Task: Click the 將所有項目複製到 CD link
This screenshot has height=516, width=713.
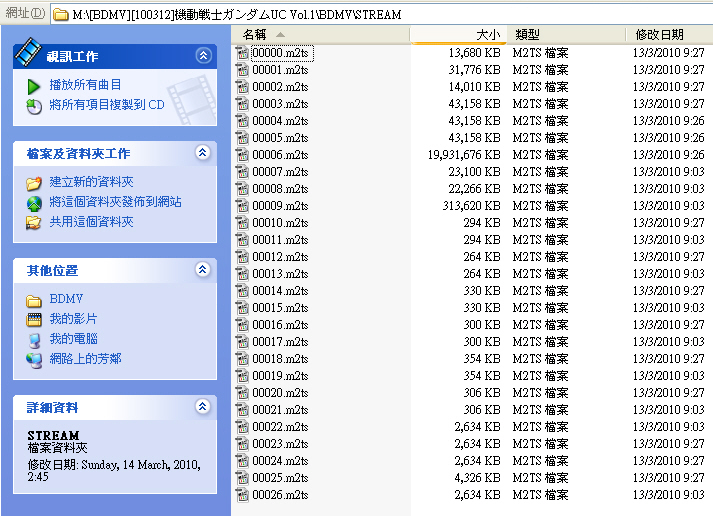Action: [107, 105]
